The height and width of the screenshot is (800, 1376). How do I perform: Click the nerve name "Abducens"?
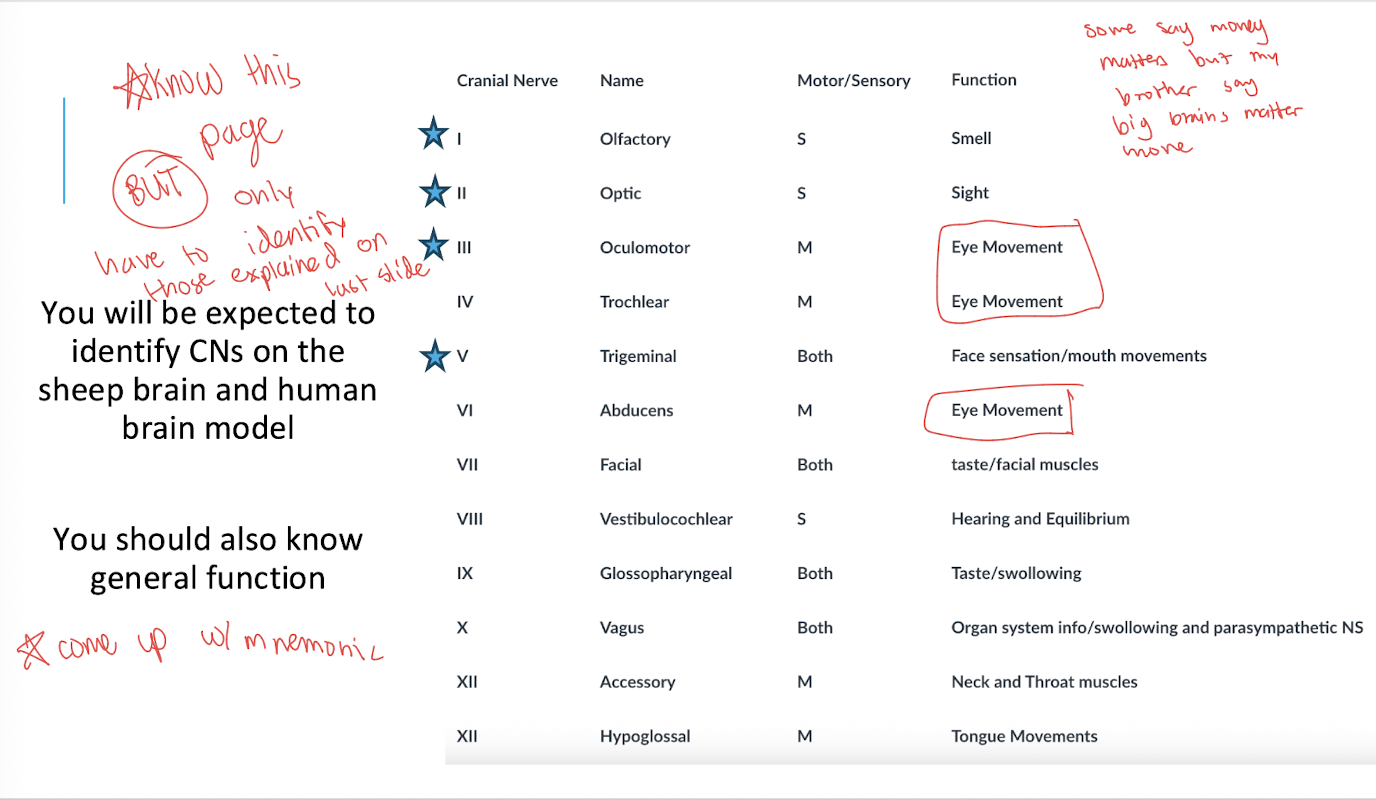click(637, 410)
